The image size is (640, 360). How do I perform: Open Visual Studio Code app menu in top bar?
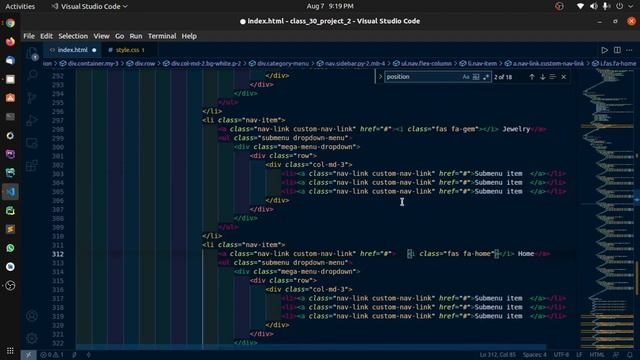click(x=89, y=6)
